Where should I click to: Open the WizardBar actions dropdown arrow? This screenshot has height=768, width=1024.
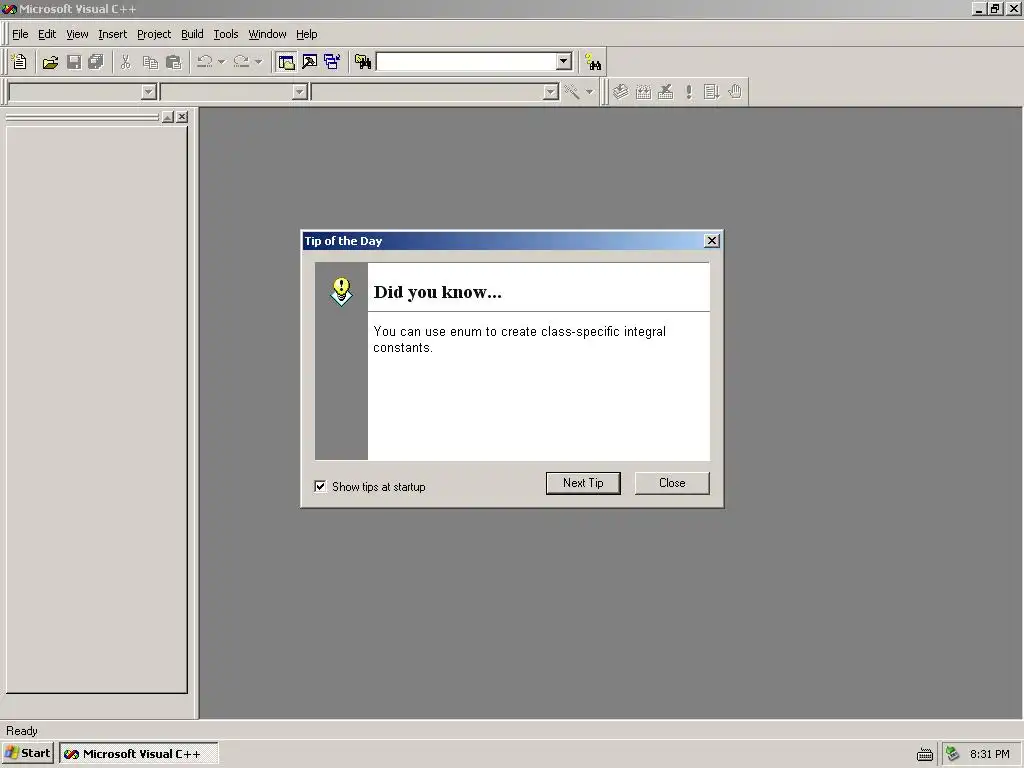(589, 92)
